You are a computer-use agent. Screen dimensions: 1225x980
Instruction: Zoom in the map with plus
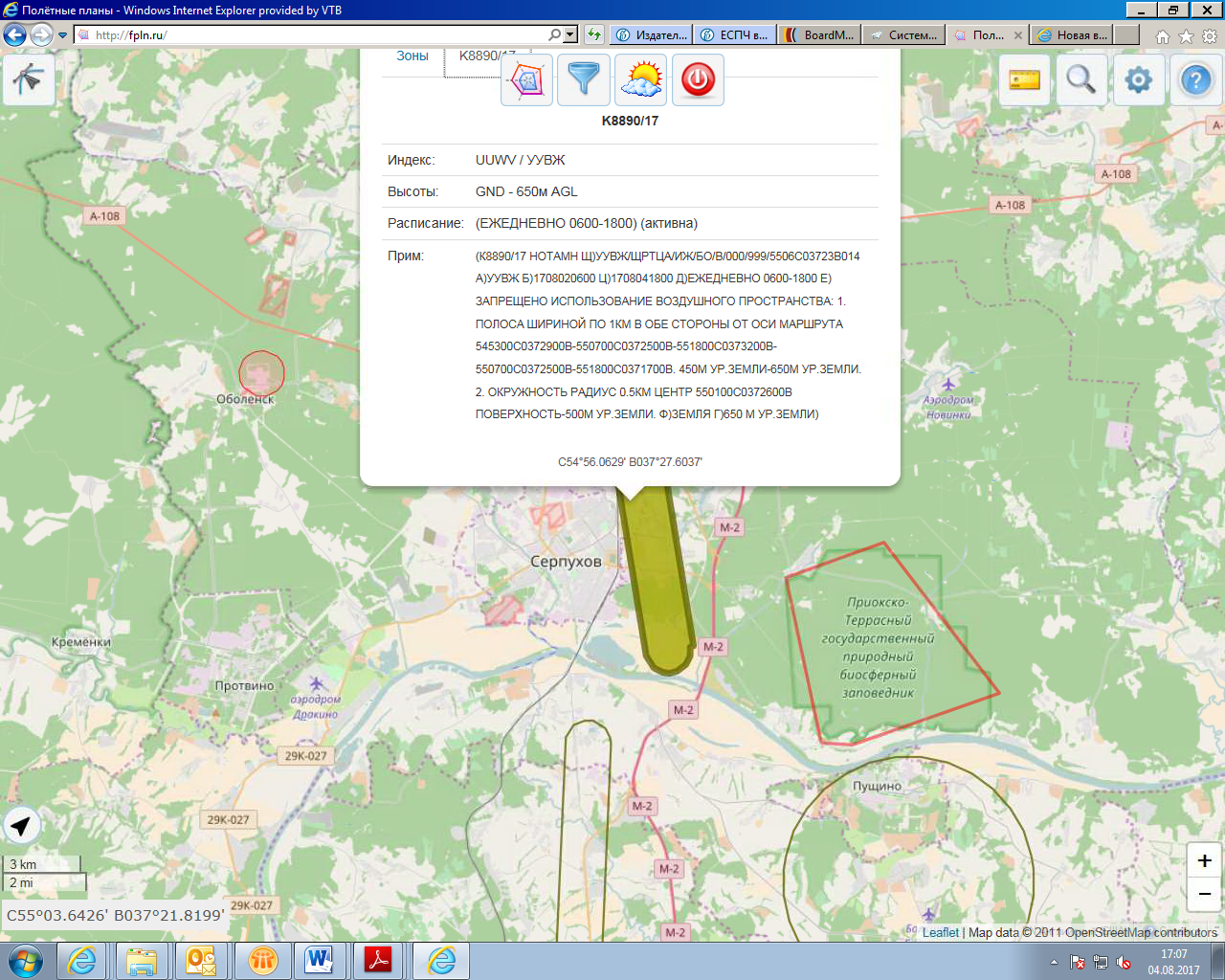pyautogui.click(x=1204, y=860)
